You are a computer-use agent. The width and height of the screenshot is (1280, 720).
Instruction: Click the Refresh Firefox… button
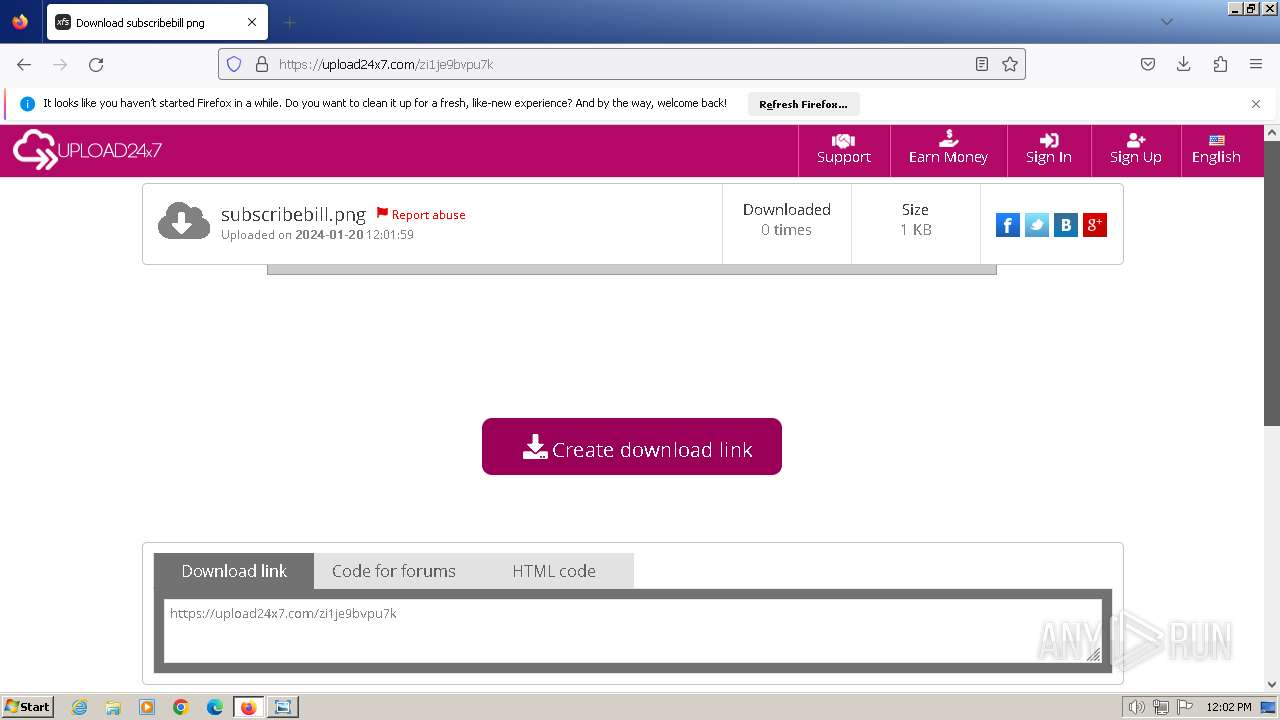(803, 104)
